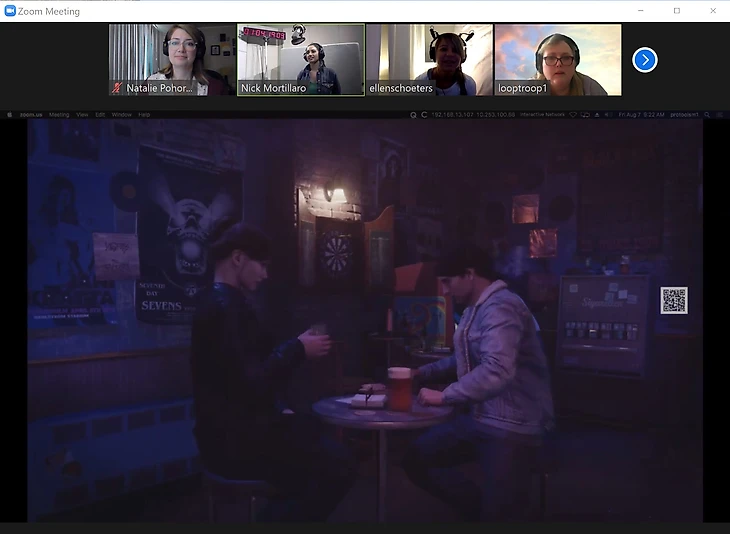The width and height of the screenshot is (730, 534).
Task: Minimize the Zoom Meeting window
Action: tap(641, 11)
